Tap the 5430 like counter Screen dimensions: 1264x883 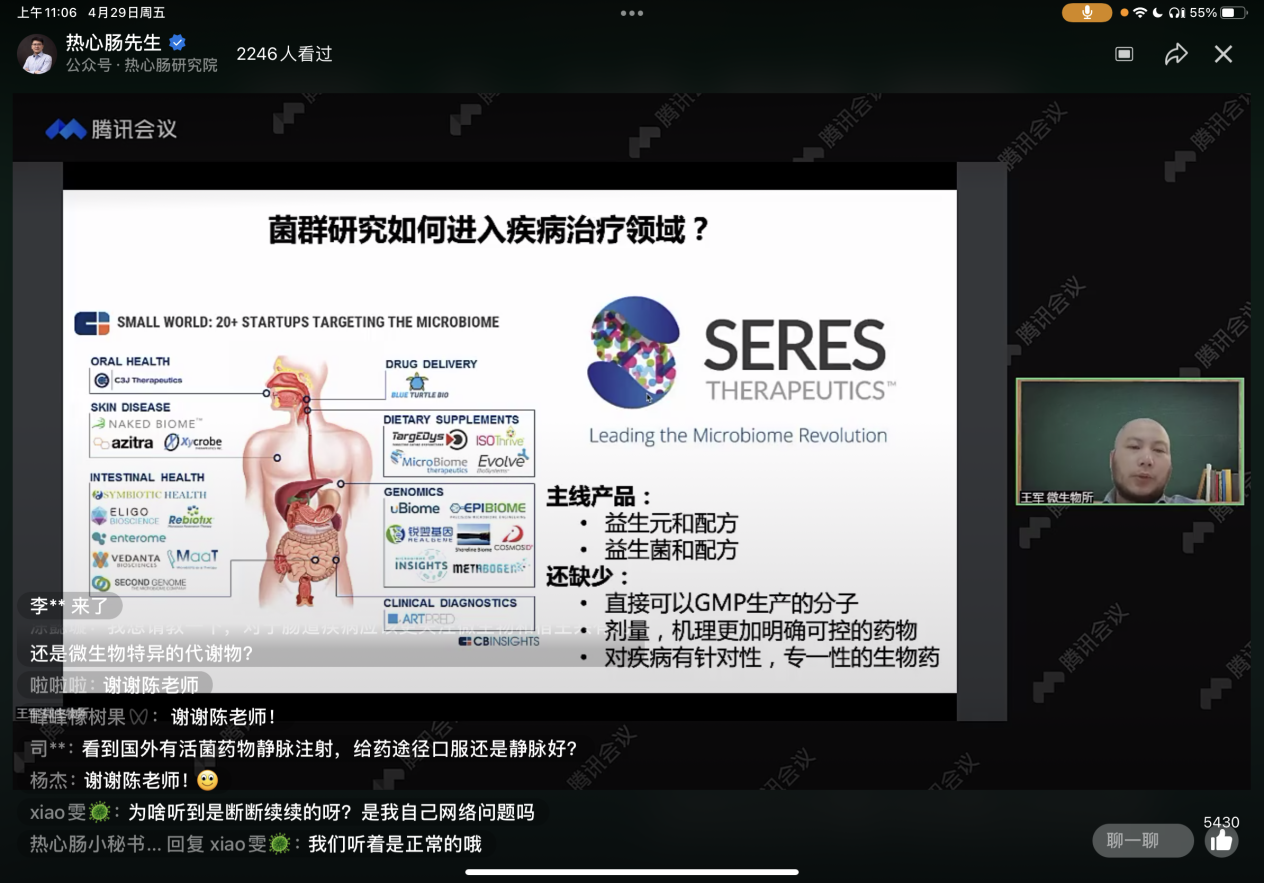coord(1222,820)
